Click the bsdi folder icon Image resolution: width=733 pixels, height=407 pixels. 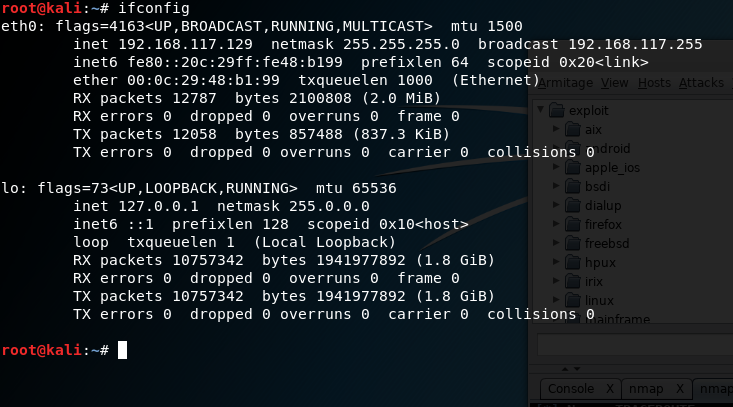click(x=573, y=186)
